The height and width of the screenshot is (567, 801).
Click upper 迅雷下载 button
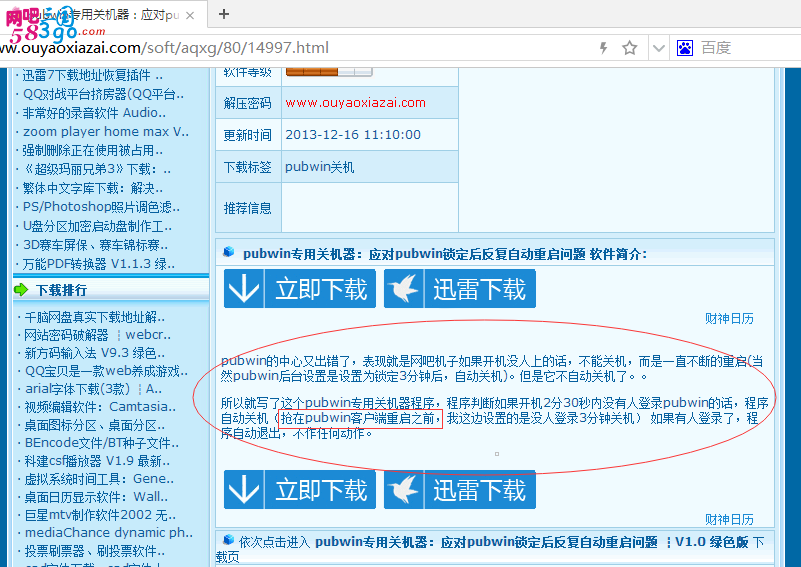tap(460, 289)
